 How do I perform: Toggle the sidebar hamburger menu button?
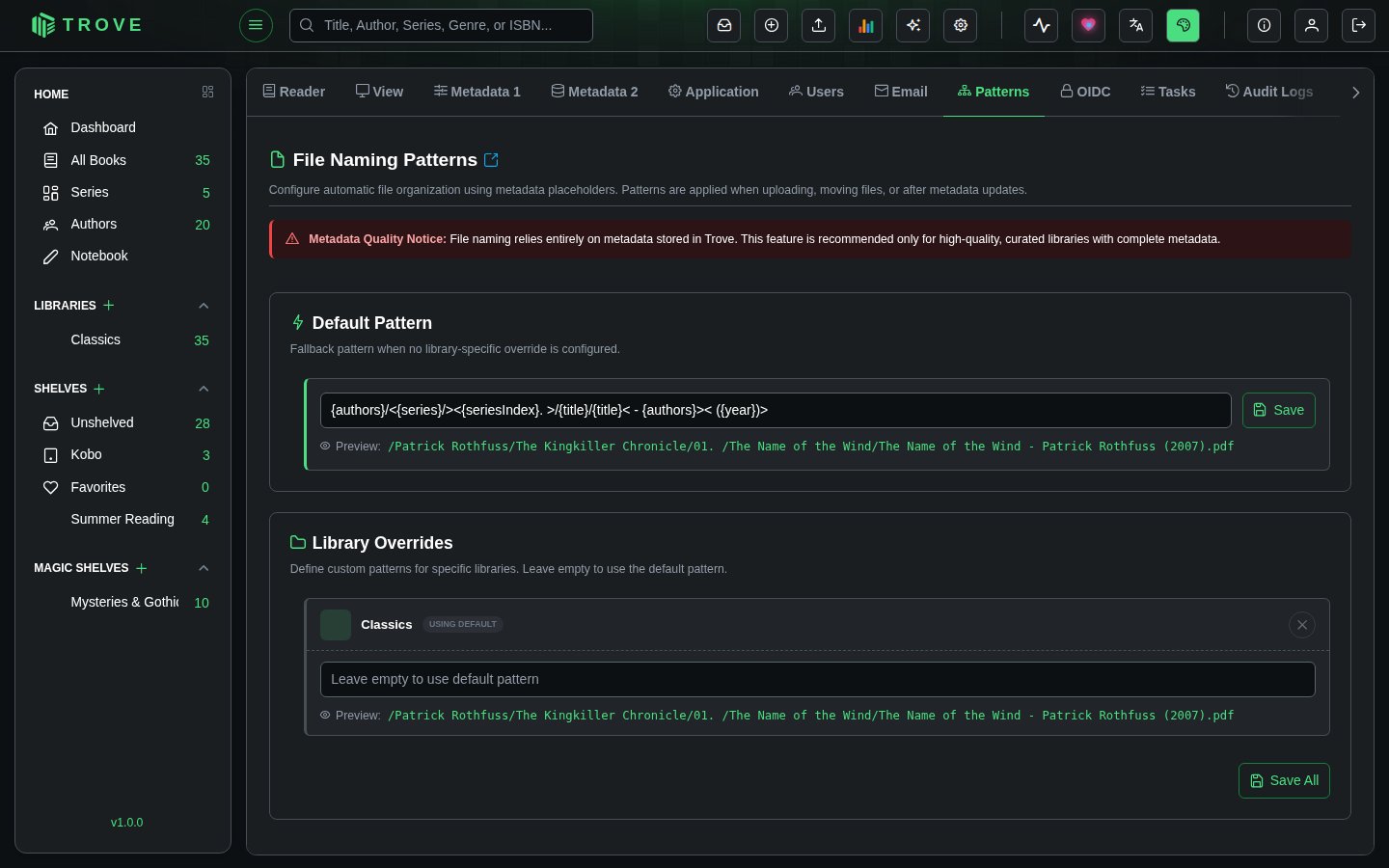[x=256, y=25]
